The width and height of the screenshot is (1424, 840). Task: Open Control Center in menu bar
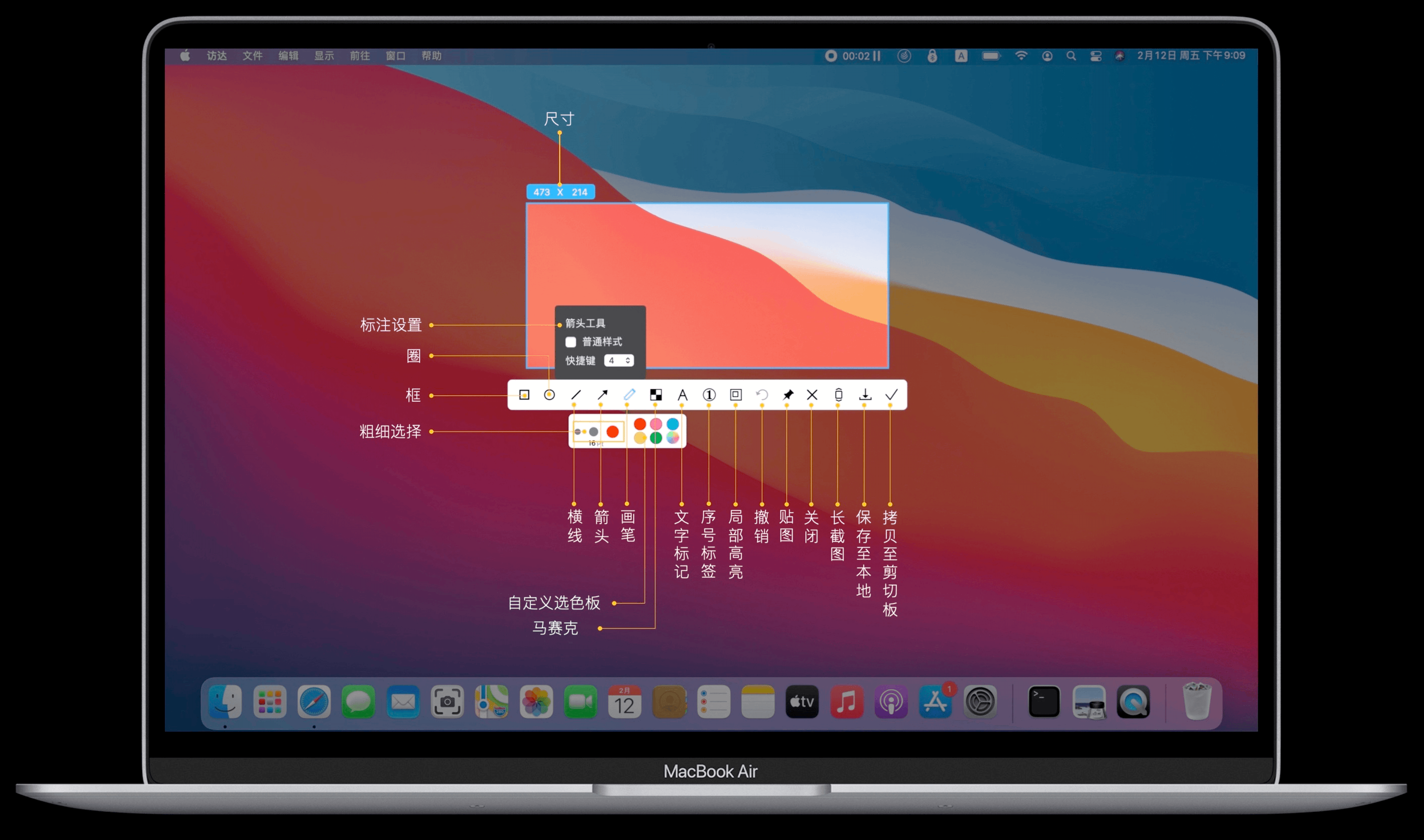[1096, 56]
